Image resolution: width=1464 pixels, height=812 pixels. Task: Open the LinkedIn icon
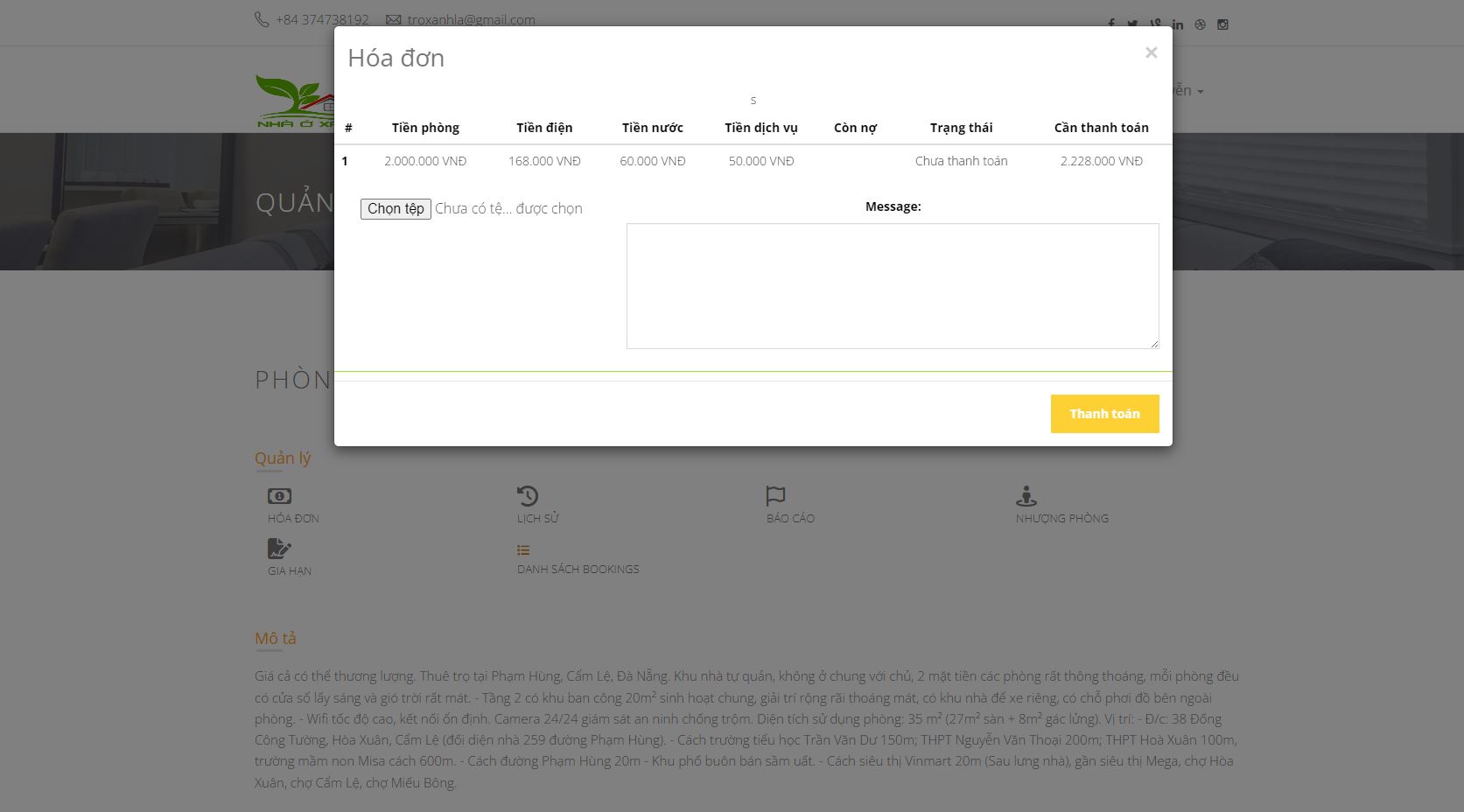1178,24
